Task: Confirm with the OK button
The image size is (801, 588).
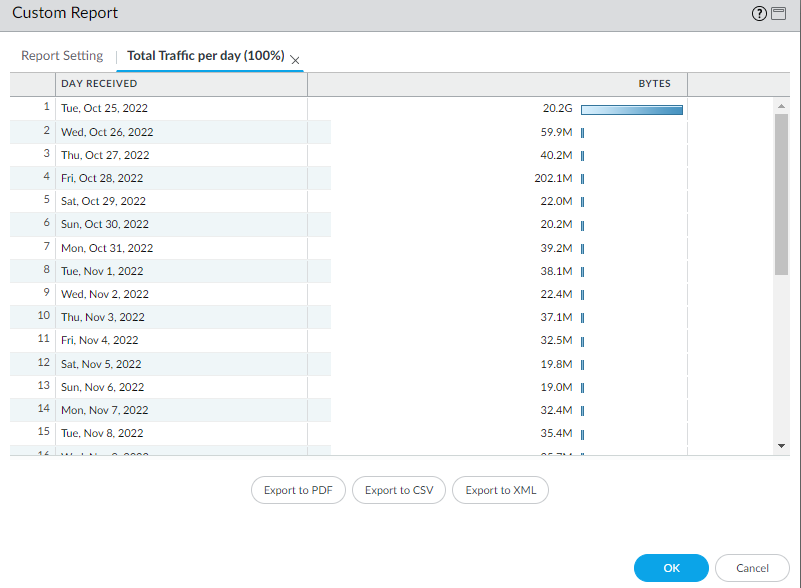Action: (x=671, y=568)
